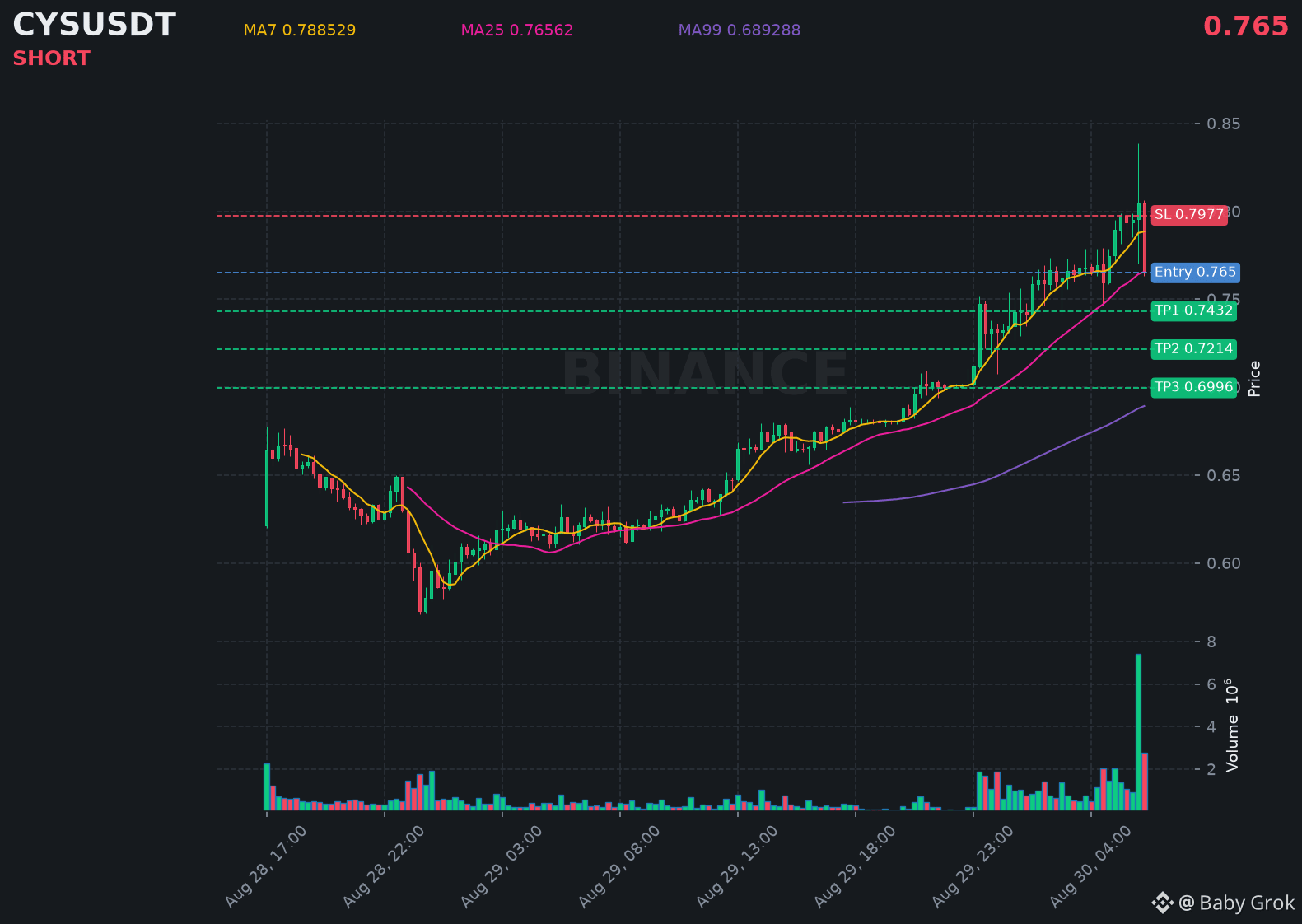The image size is (1302, 924).
Task: Click the TP3 0.6996 target tag
Action: pyautogui.click(x=1193, y=387)
